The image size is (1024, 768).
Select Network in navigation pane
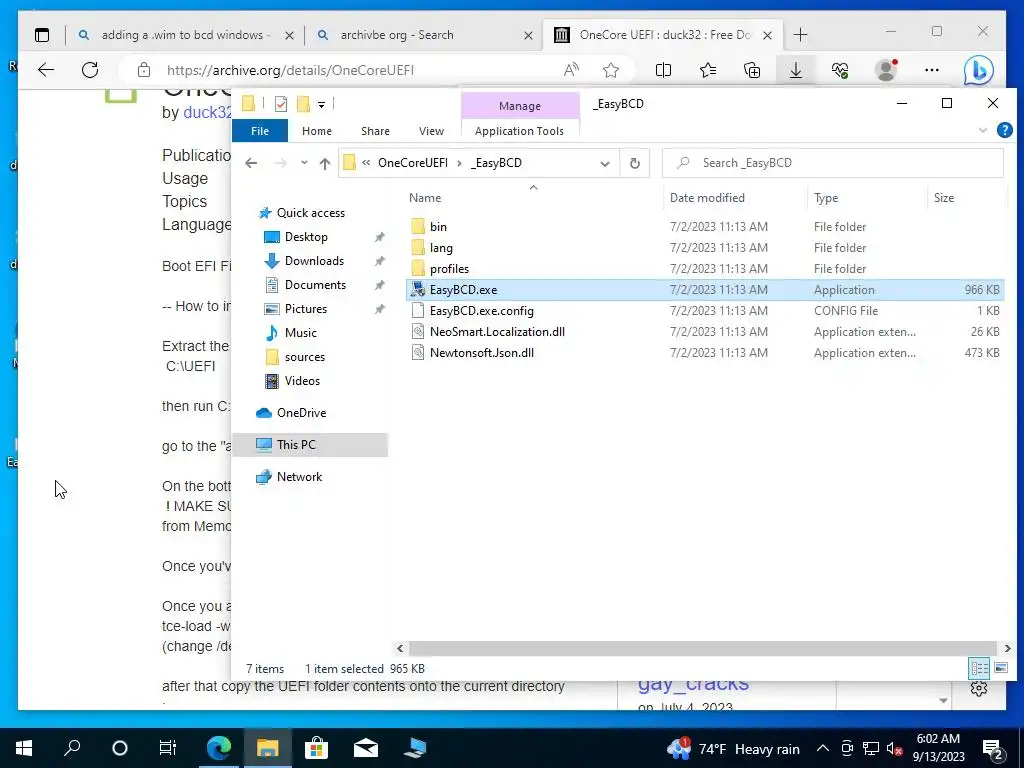point(299,477)
